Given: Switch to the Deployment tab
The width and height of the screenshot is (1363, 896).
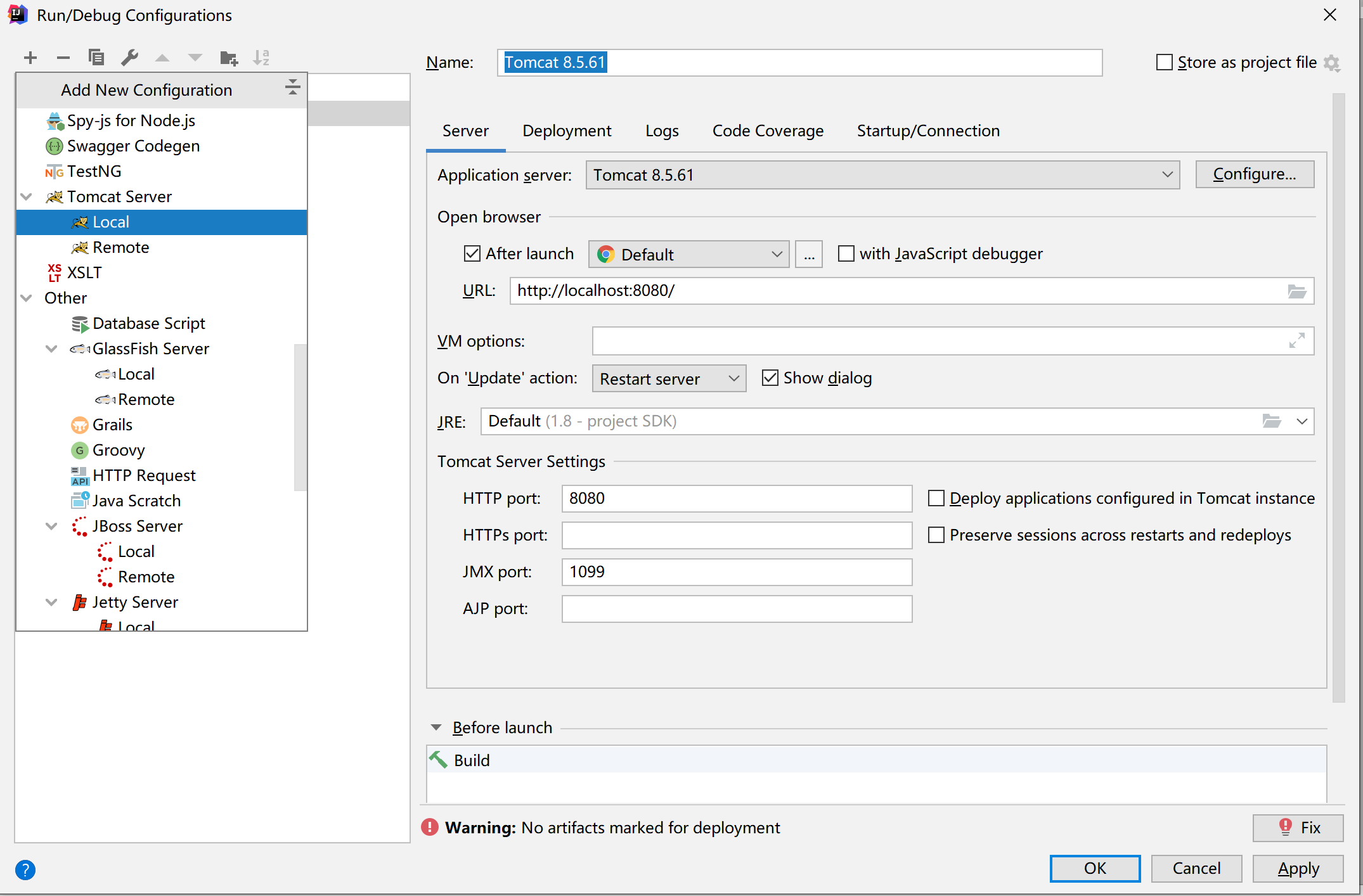Looking at the screenshot, I should coord(567,131).
